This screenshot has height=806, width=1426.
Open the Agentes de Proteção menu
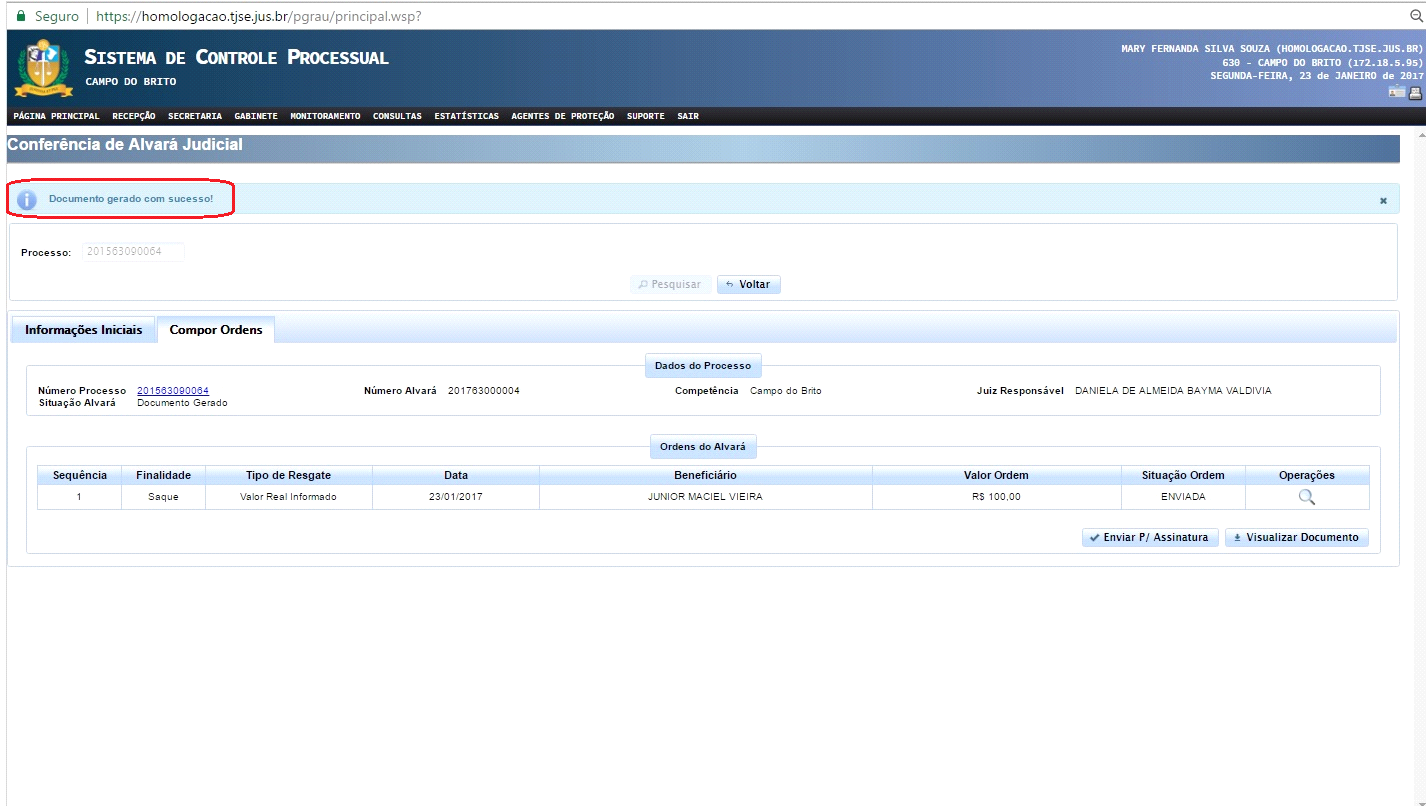[562, 116]
